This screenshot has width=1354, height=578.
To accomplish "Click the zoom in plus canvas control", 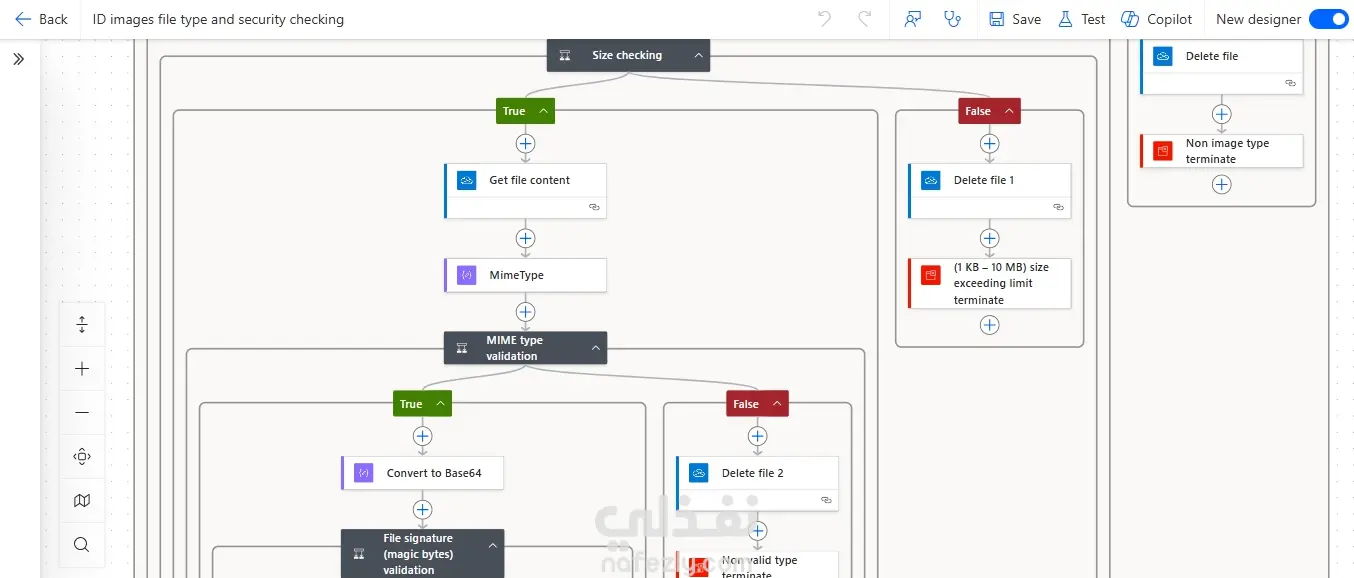I will 82,369.
